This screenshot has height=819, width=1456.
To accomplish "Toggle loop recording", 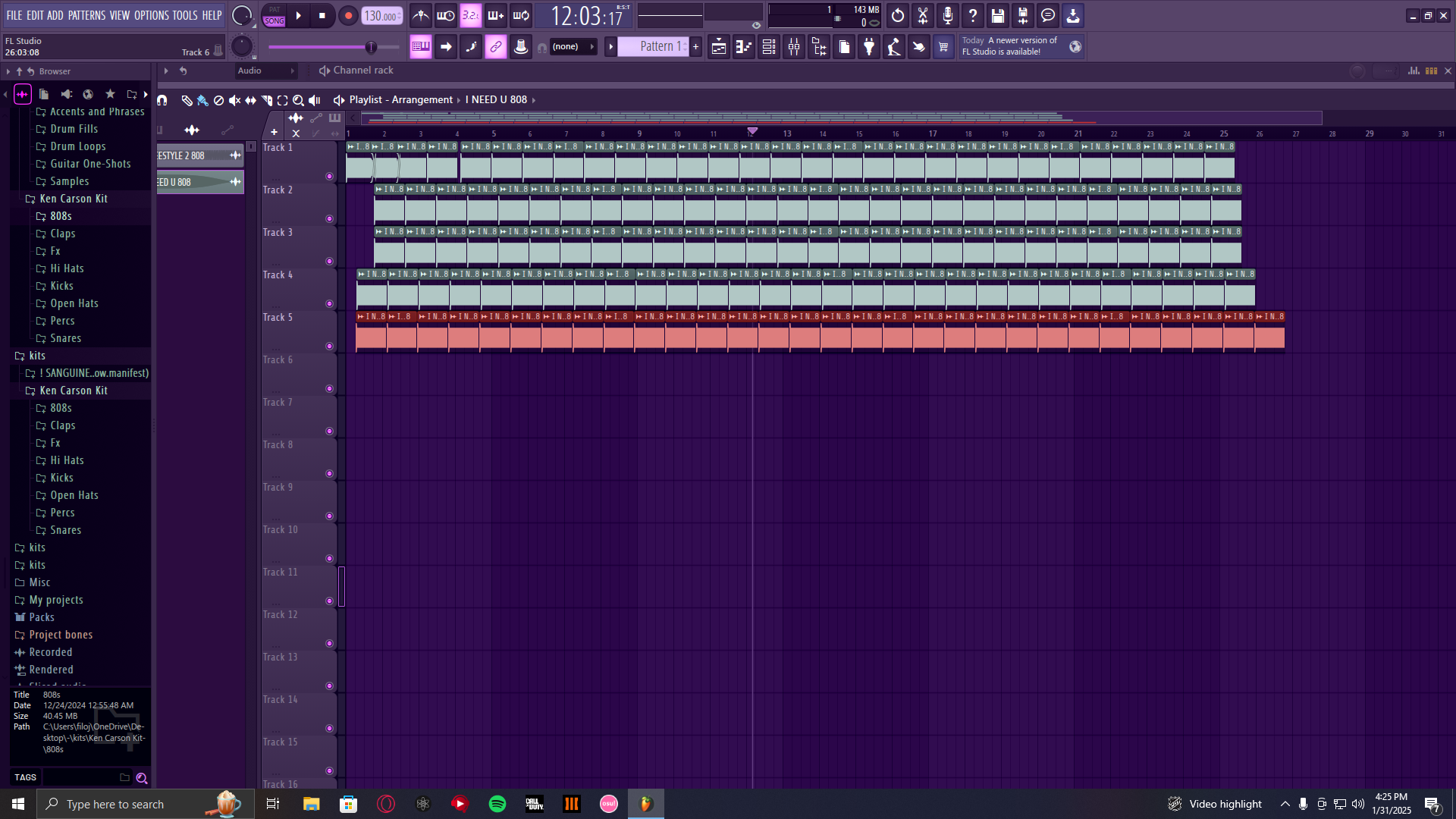I will (x=520, y=15).
